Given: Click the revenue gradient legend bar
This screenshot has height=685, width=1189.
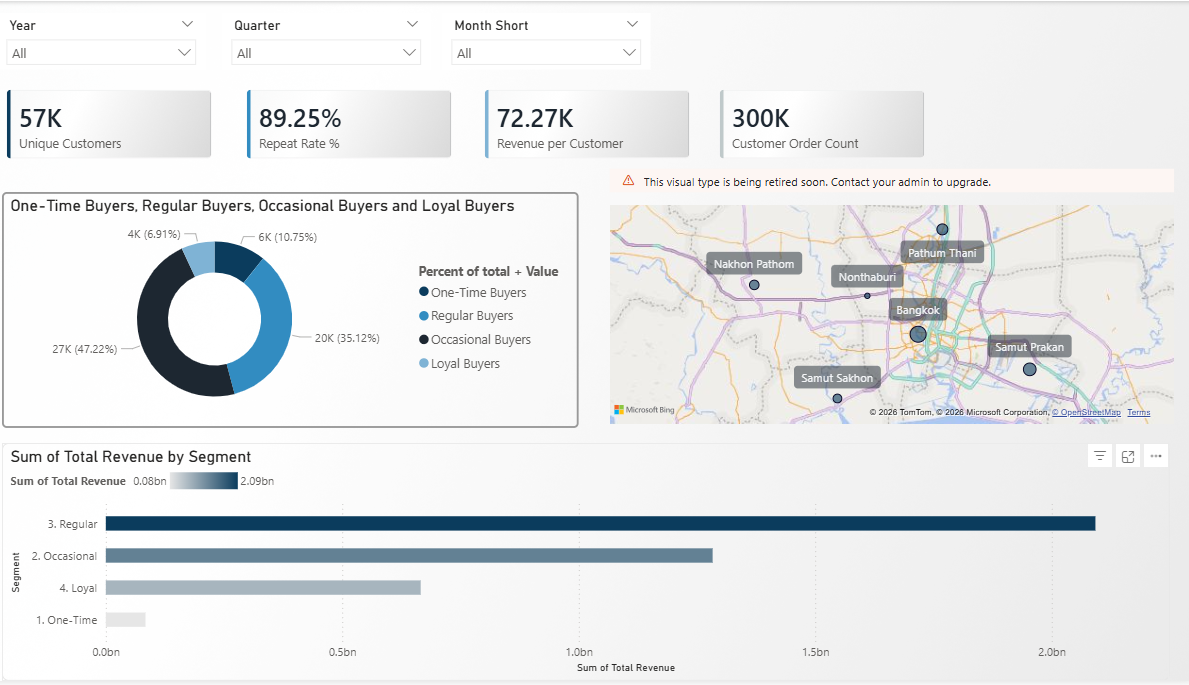Looking at the screenshot, I should (x=204, y=480).
